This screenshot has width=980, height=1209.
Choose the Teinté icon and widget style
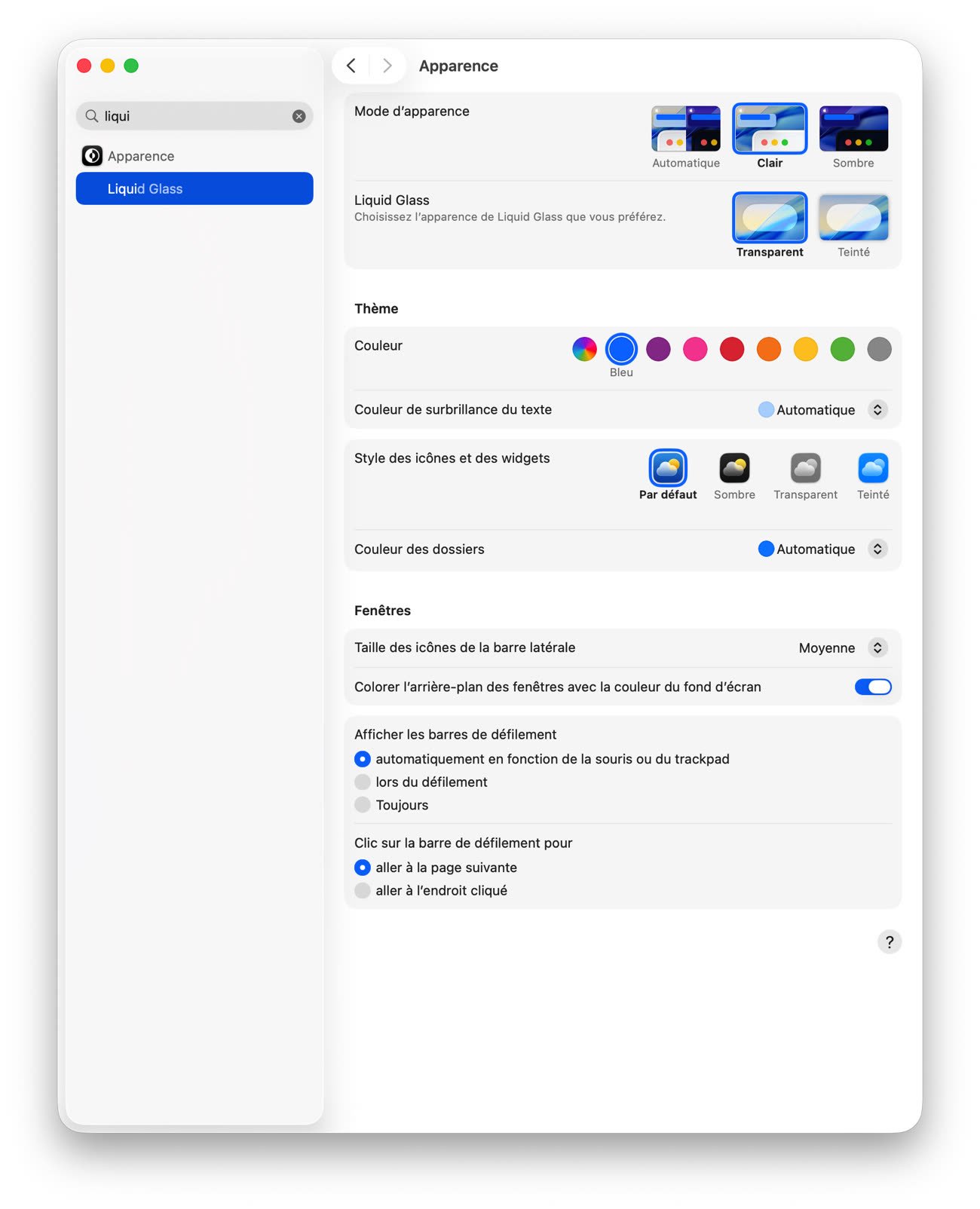(x=873, y=468)
